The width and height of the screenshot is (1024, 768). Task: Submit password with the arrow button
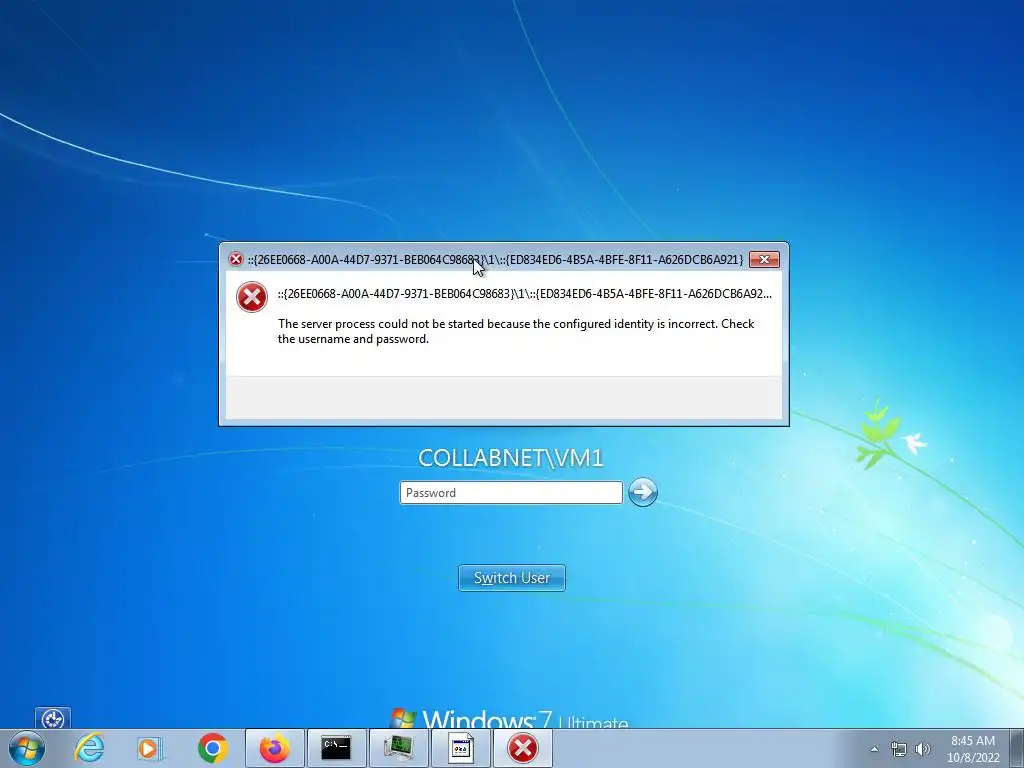point(643,492)
